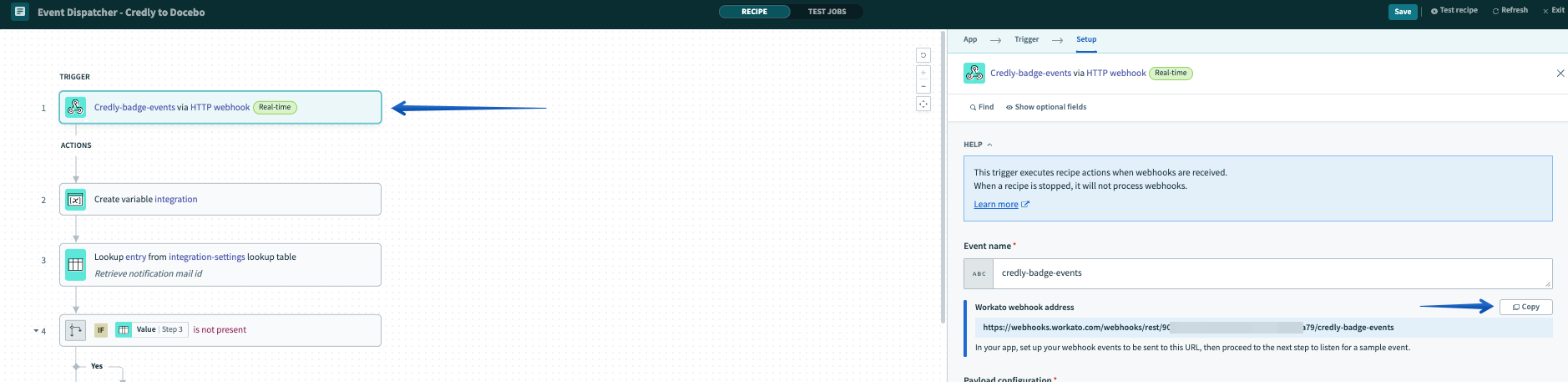Click the webhook URL text
The height and width of the screenshot is (382, 1568).
click(1187, 328)
